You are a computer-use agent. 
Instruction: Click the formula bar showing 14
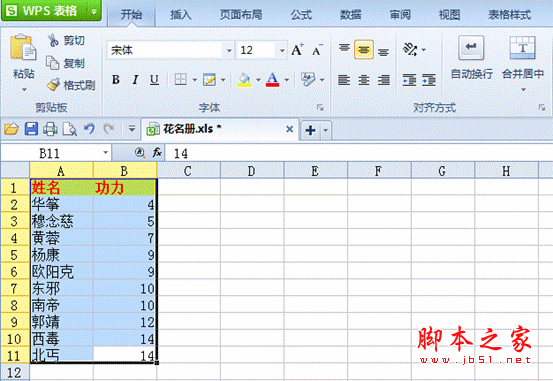(359, 153)
